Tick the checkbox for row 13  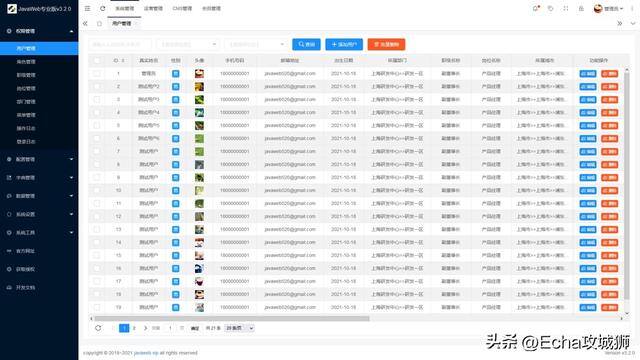[97, 229]
